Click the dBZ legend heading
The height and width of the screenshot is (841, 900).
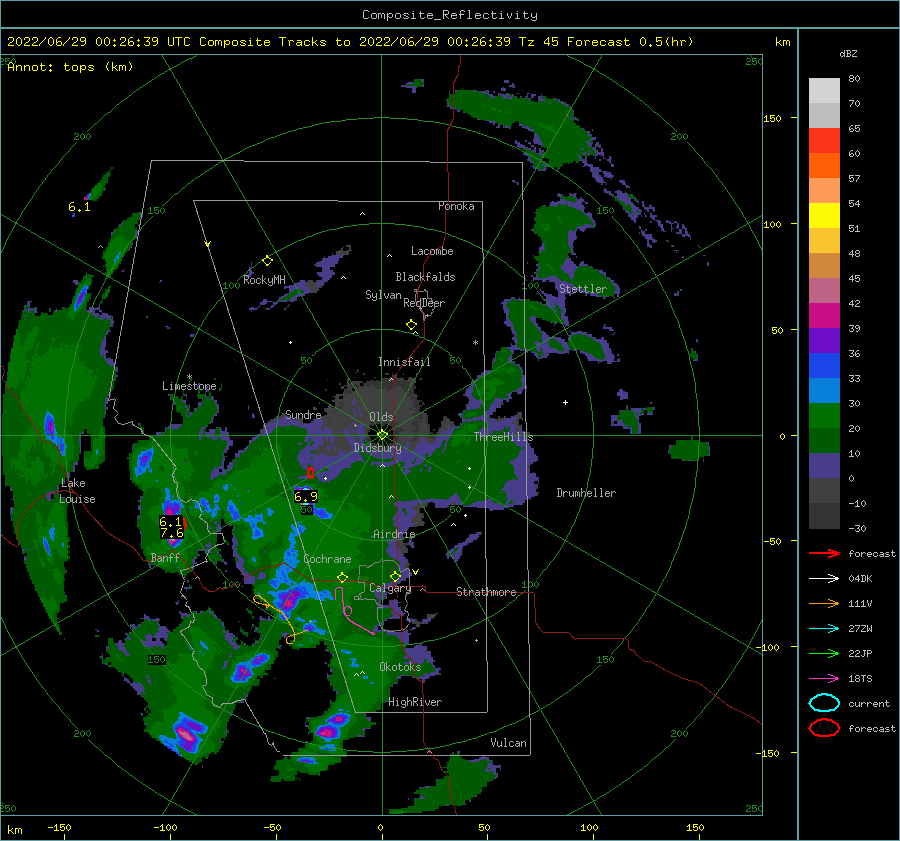point(848,53)
